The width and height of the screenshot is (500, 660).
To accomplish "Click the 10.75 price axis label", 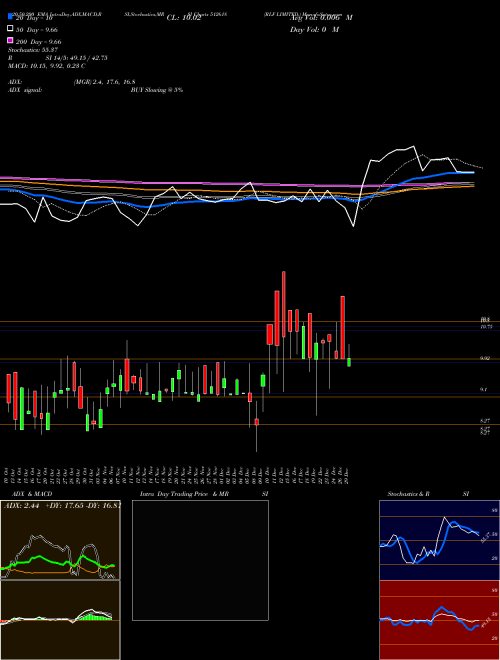I will (x=486, y=327).
